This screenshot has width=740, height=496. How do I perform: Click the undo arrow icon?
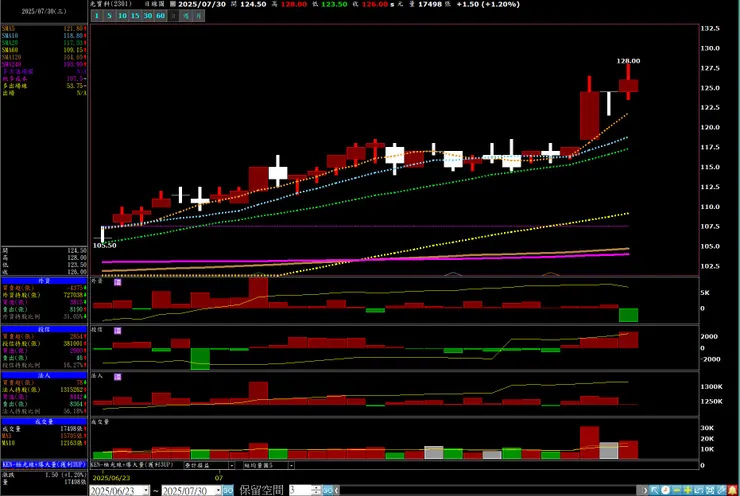699,490
